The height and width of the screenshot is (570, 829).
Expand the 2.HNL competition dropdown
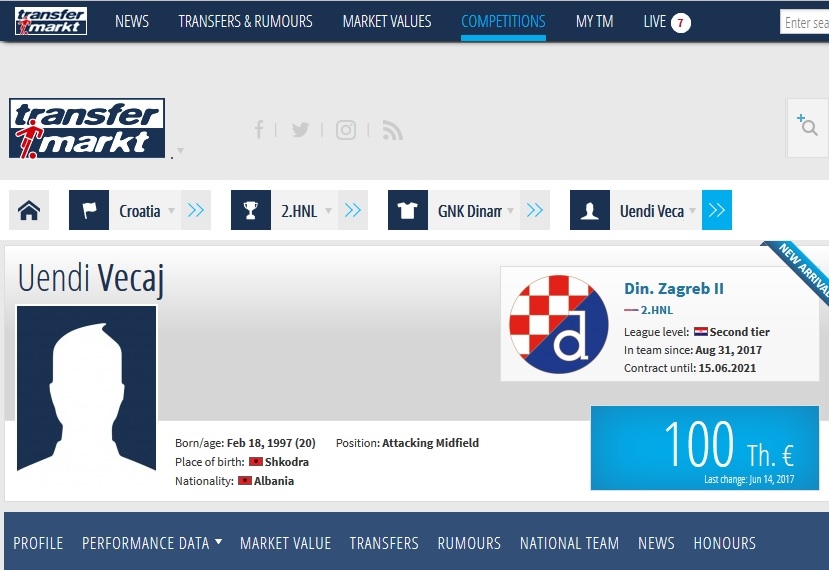point(328,210)
